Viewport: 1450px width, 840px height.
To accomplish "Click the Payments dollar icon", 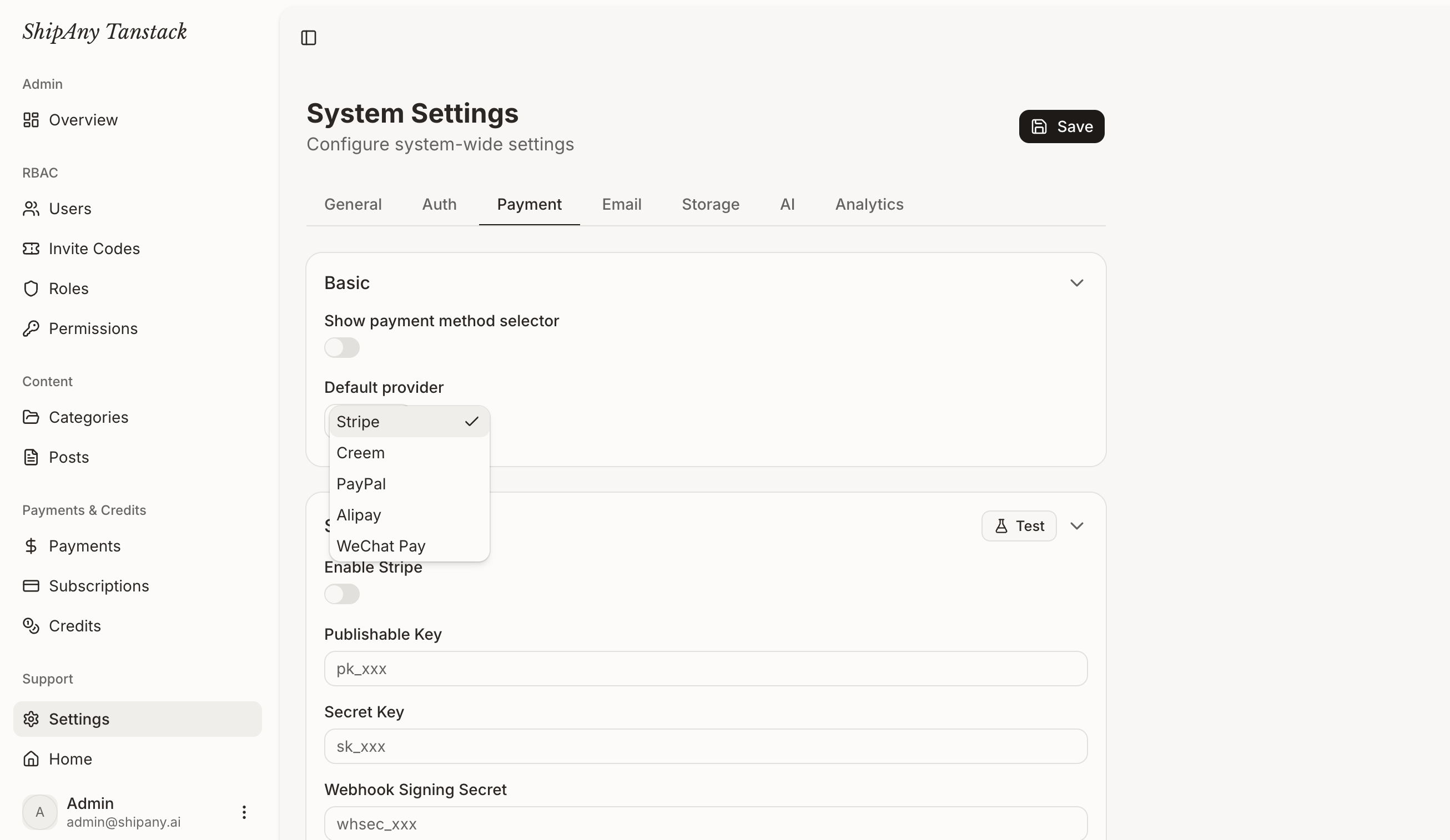I will pyautogui.click(x=31, y=545).
